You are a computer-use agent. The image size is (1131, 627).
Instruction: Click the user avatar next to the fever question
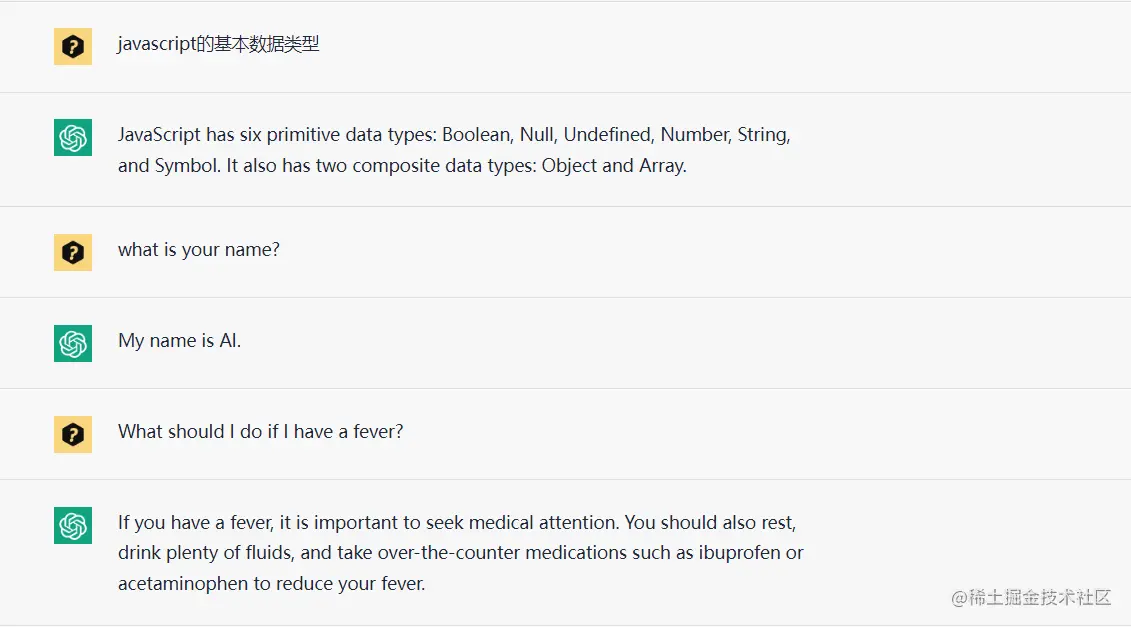coord(73,434)
